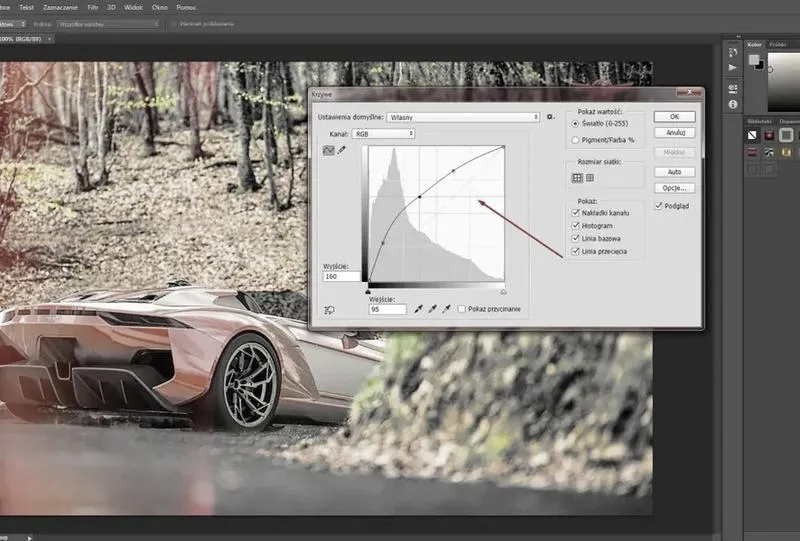Open the preset options gear menu
The width and height of the screenshot is (800, 541).
tap(551, 117)
